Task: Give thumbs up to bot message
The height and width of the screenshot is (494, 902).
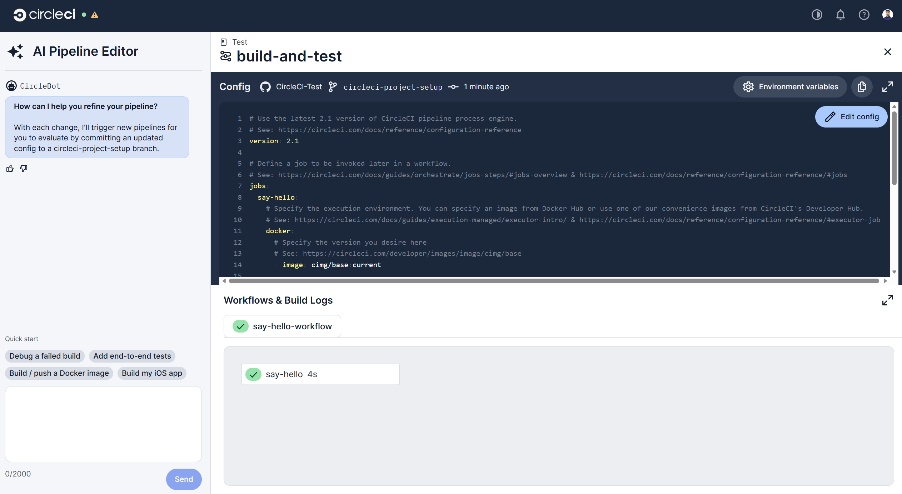Action: [x=10, y=169]
